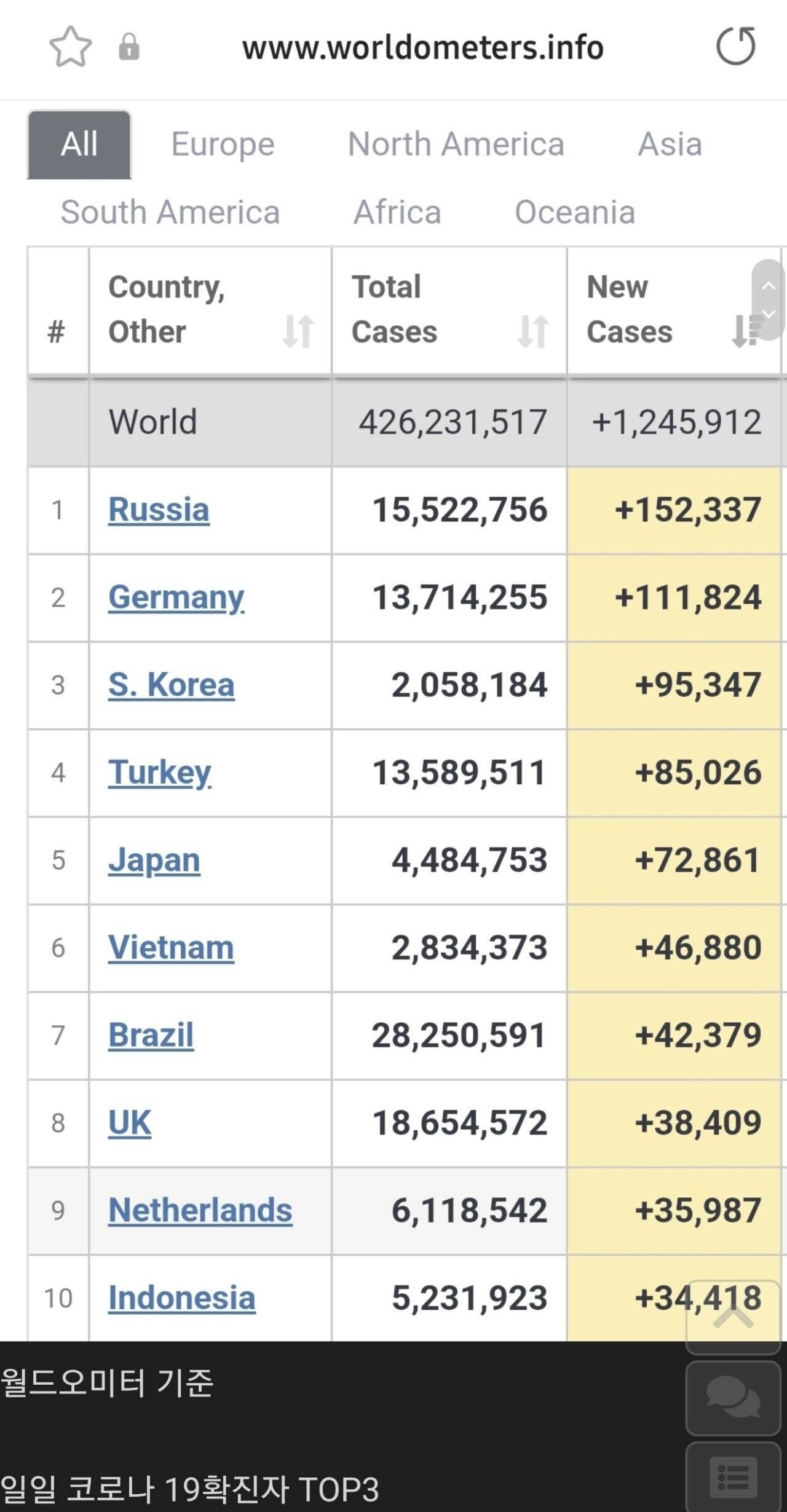This screenshot has height=1512, width=787.
Task: Open the Netherlands country link
Action: (200, 1211)
